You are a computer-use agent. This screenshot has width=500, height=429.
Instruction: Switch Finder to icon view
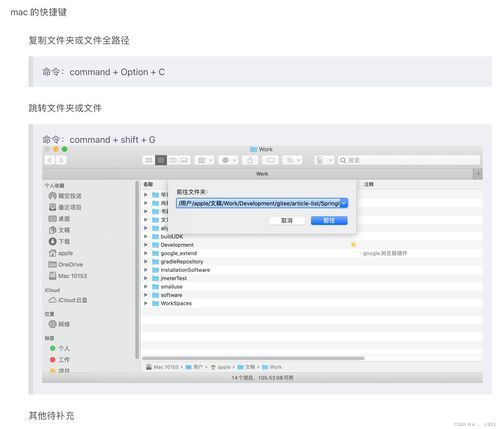tap(149, 160)
